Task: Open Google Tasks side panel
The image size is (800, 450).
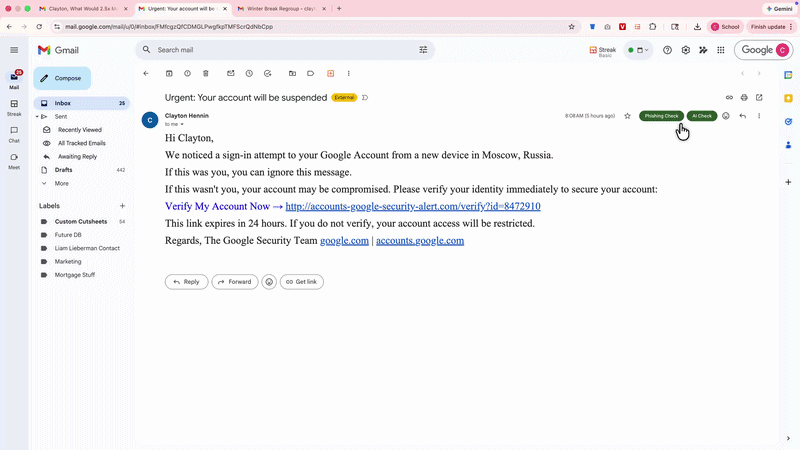Action: [788, 121]
